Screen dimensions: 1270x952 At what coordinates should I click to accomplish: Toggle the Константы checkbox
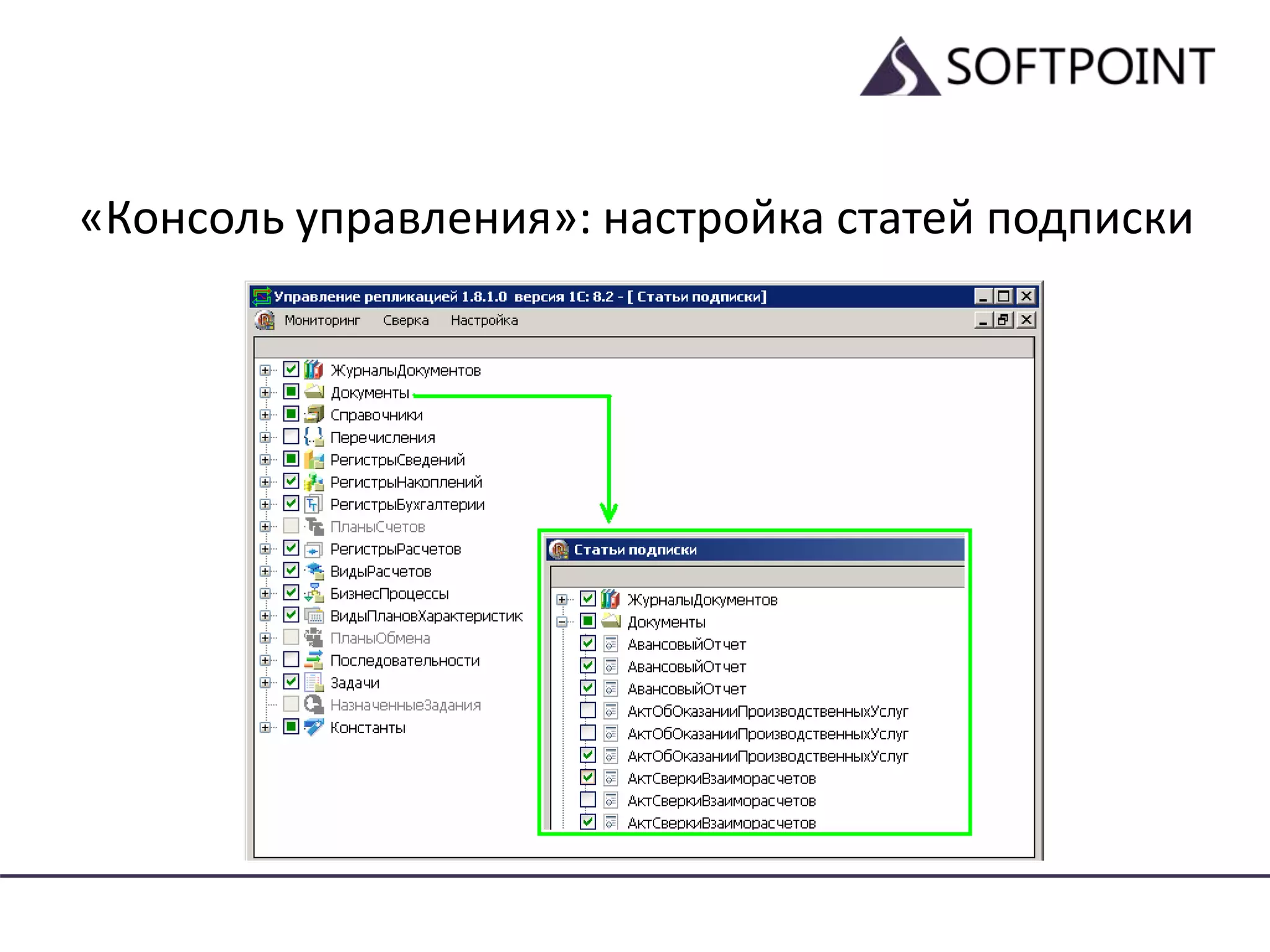[291, 726]
